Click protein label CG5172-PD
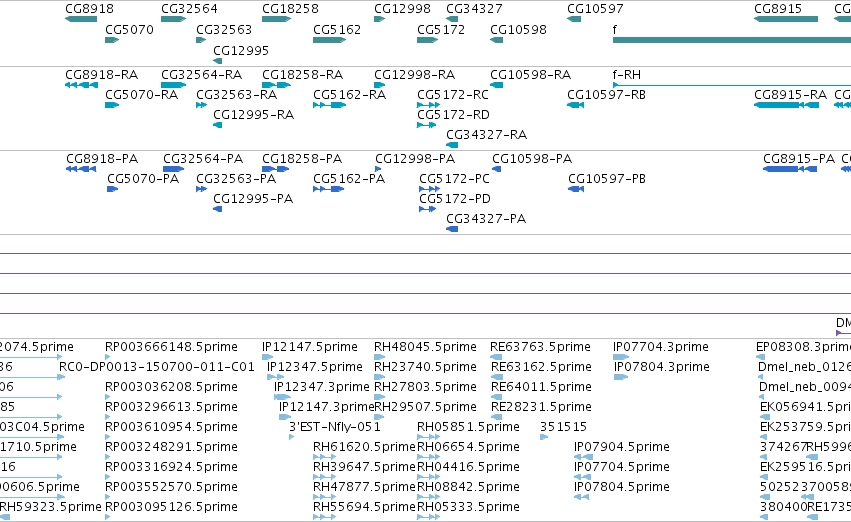This screenshot has width=851, height=522. click(x=455, y=199)
